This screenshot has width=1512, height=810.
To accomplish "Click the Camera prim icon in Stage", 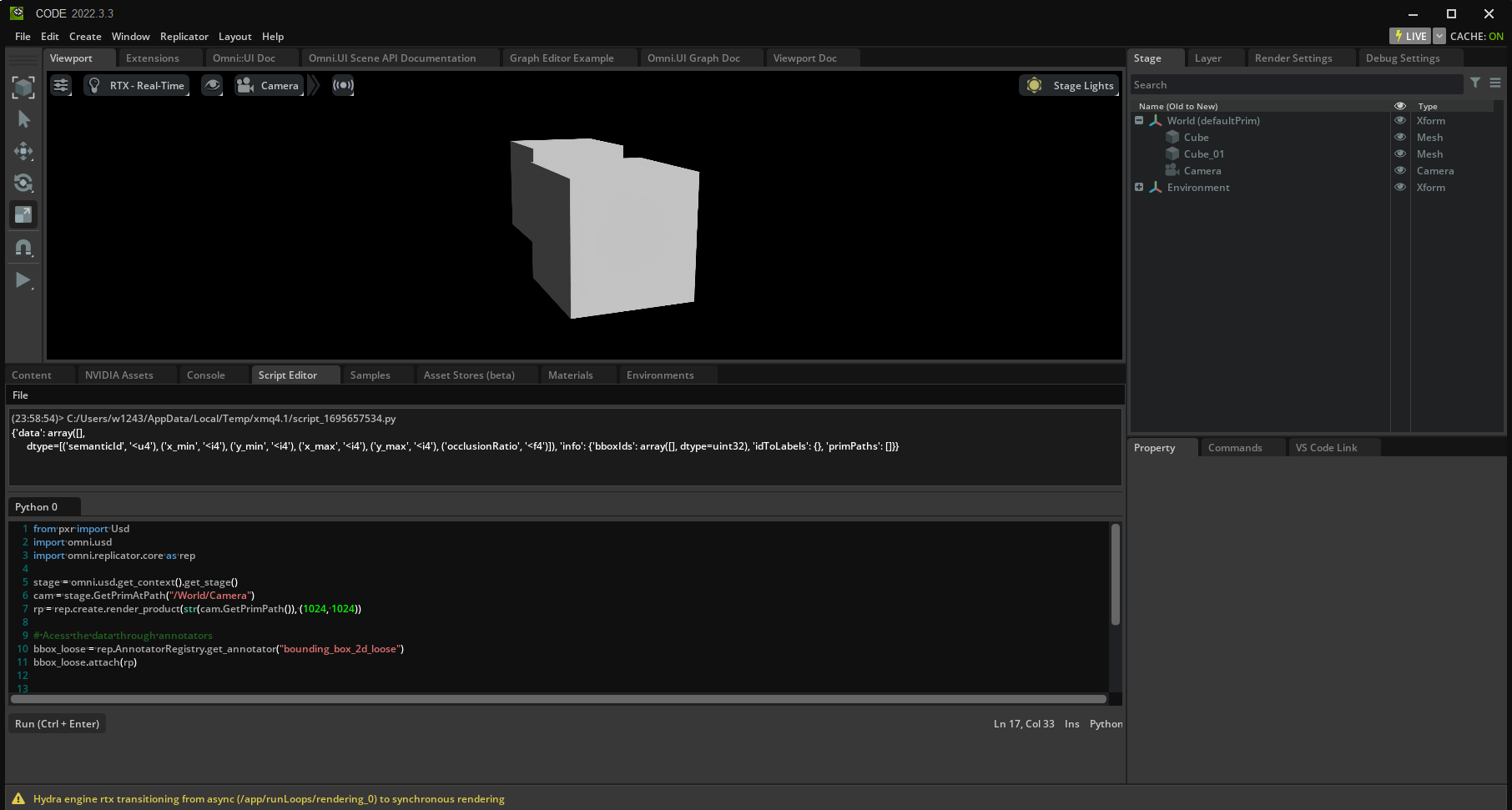I will tap(1172, 170).
